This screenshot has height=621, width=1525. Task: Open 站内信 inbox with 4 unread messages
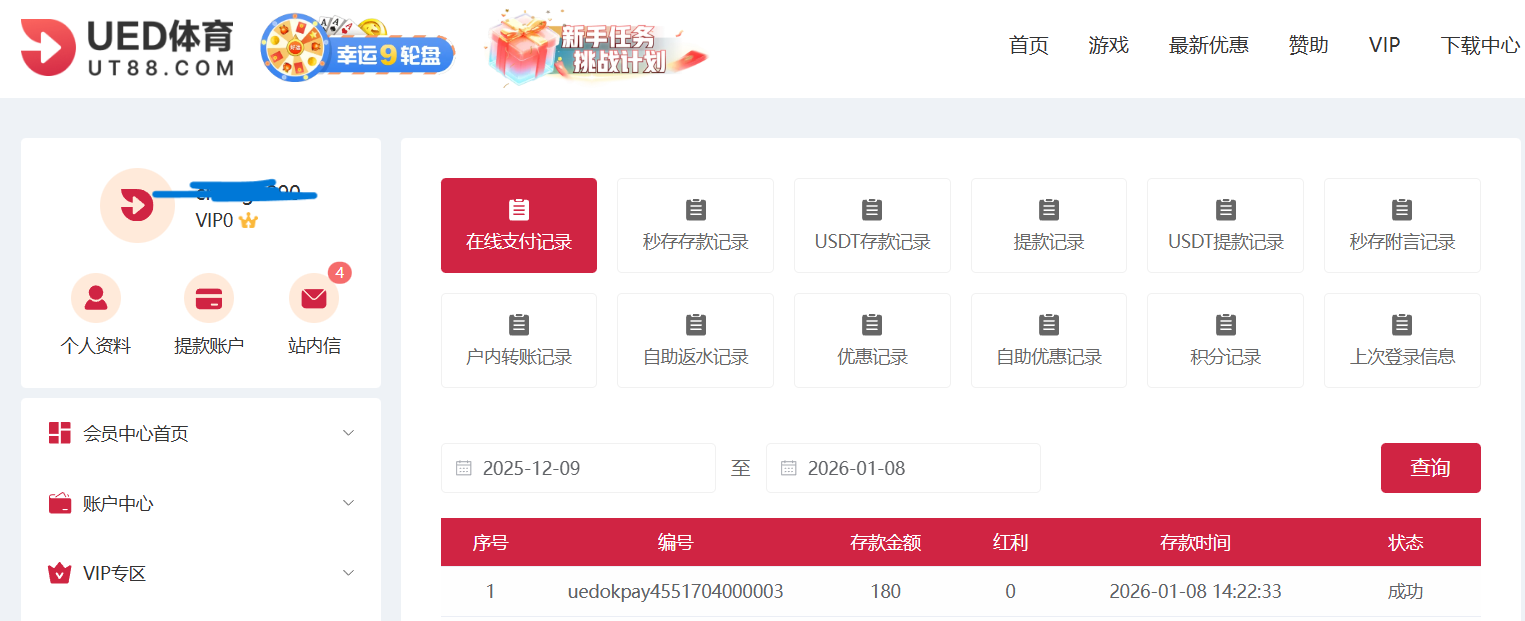click(x=313, y=297)
